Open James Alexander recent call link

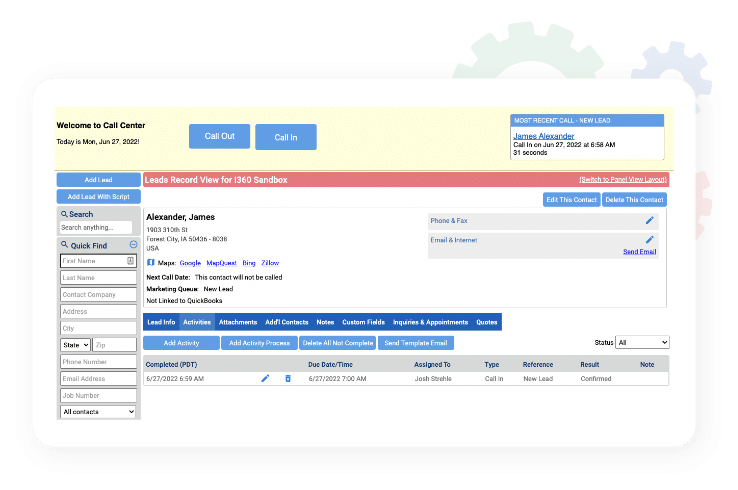(544, 136)
